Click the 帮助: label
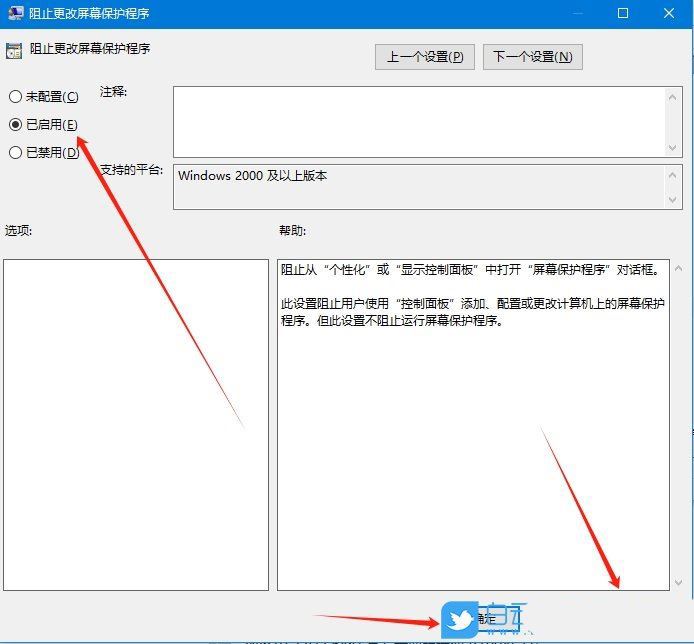 [x=292, y=231]
